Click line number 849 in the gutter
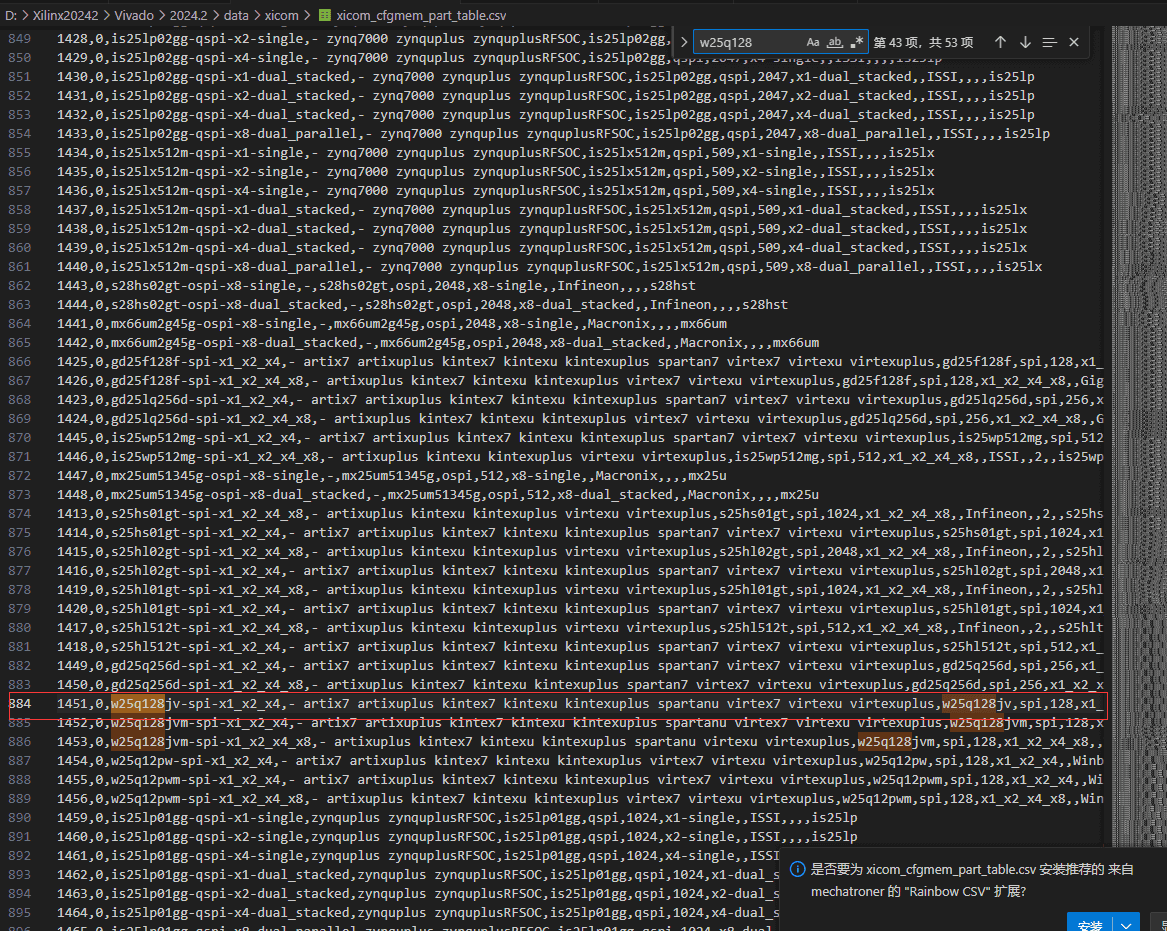Viewport: 1167px width, 931px height. point(19,39)
